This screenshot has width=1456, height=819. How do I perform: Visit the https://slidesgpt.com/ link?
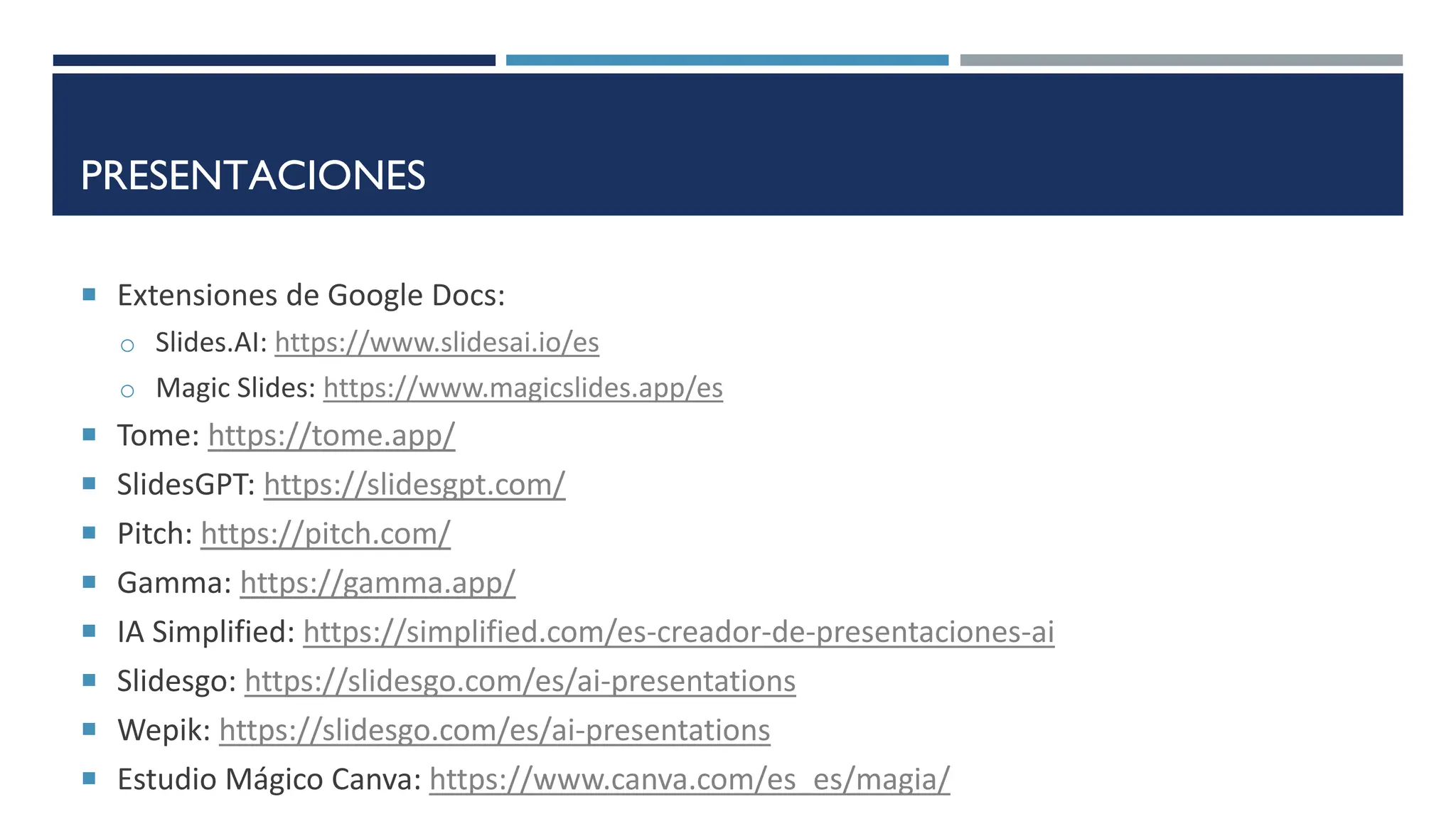[414, 485]
